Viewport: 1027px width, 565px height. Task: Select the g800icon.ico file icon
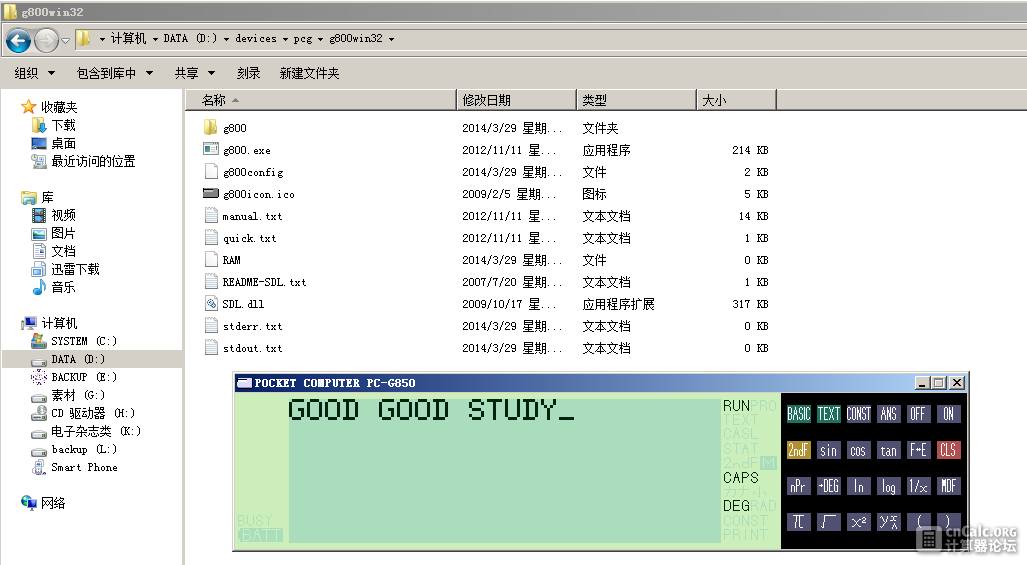[x=210, y=193]
